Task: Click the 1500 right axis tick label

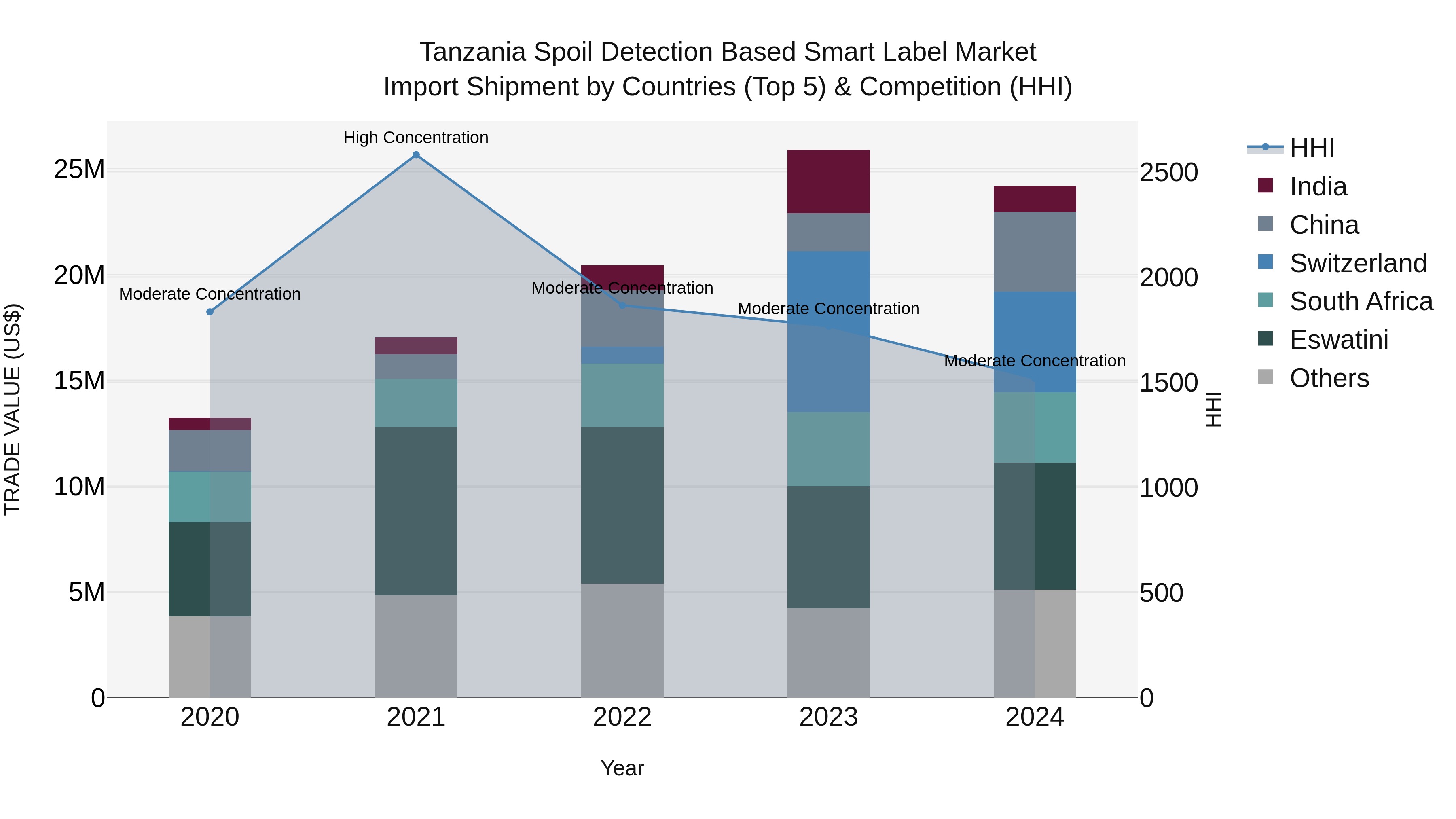Action: (1169, 383)
